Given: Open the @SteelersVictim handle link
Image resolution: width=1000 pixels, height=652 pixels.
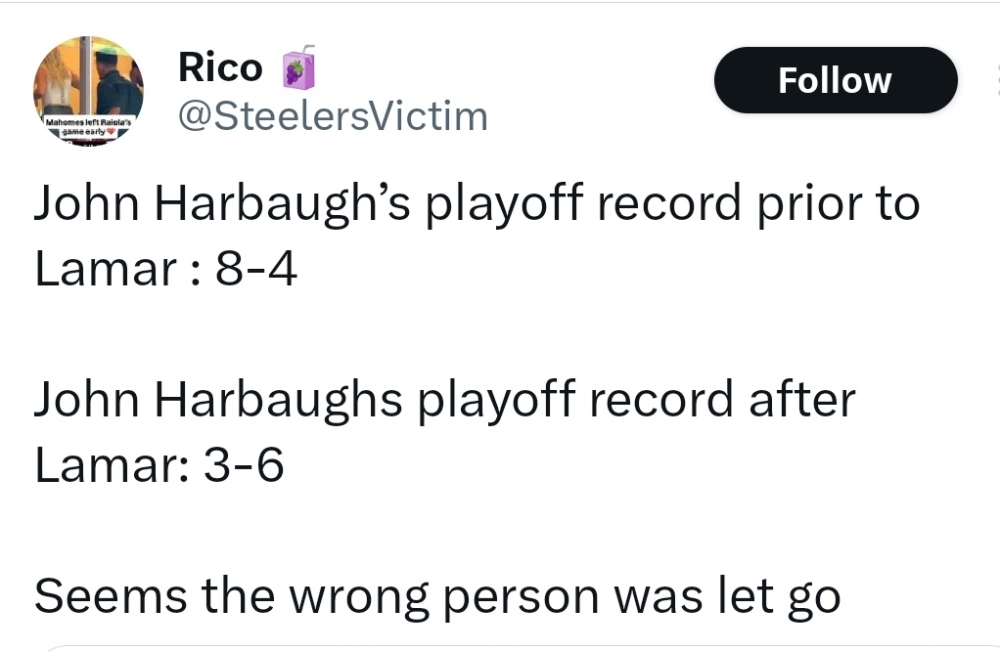Looking at the screenshot, I should [331, 116].
